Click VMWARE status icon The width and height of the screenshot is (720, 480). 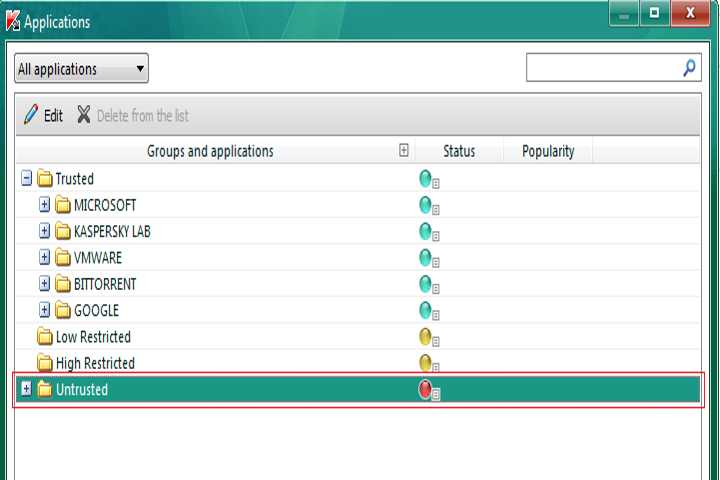click(429, 258)
